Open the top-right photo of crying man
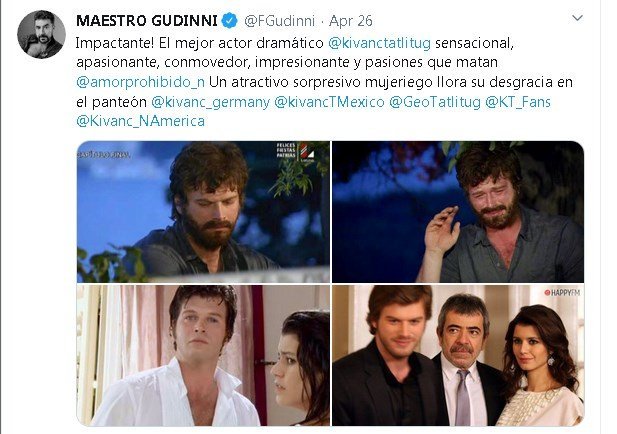617x434 pixels. [458, 212]
